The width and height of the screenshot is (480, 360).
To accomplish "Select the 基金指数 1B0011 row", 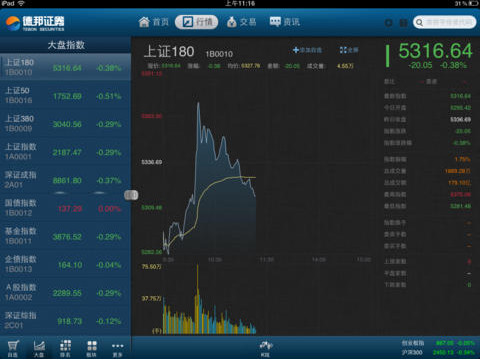I will tap(65, 236).
